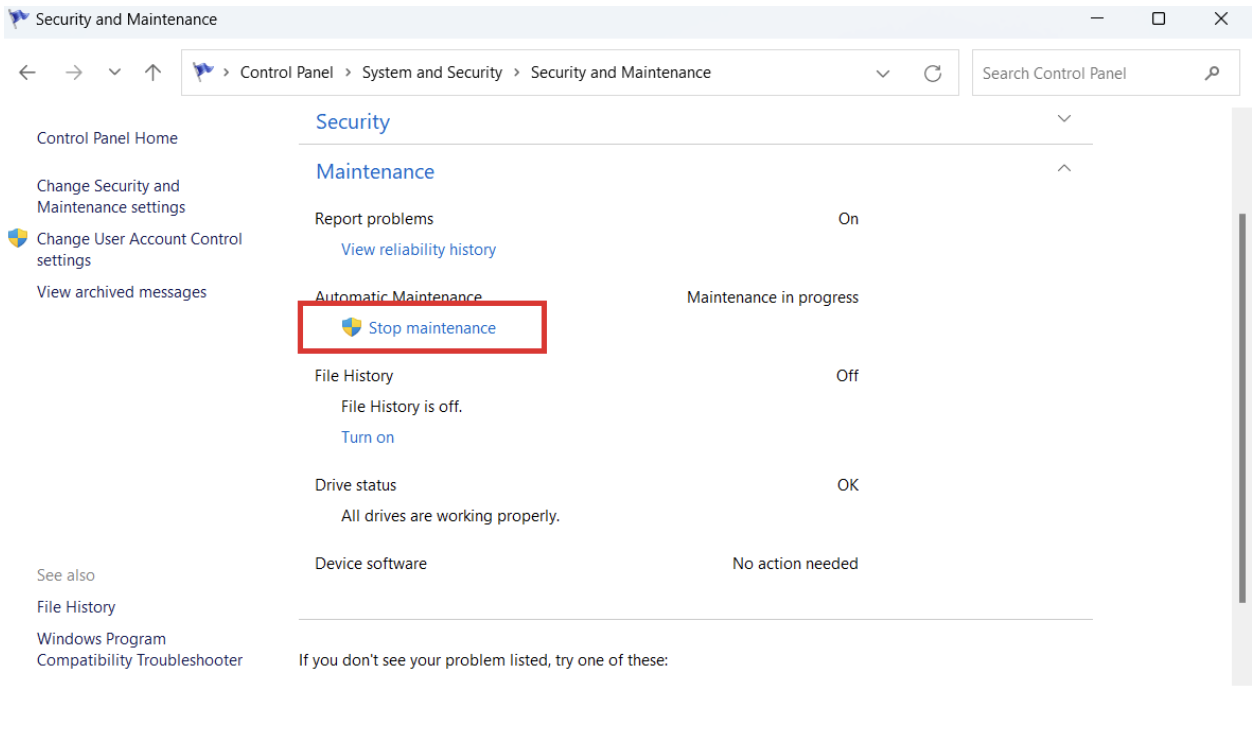This screenshot has height=730, width=1258.
Task: Open View reliability history
Action: 418,249
